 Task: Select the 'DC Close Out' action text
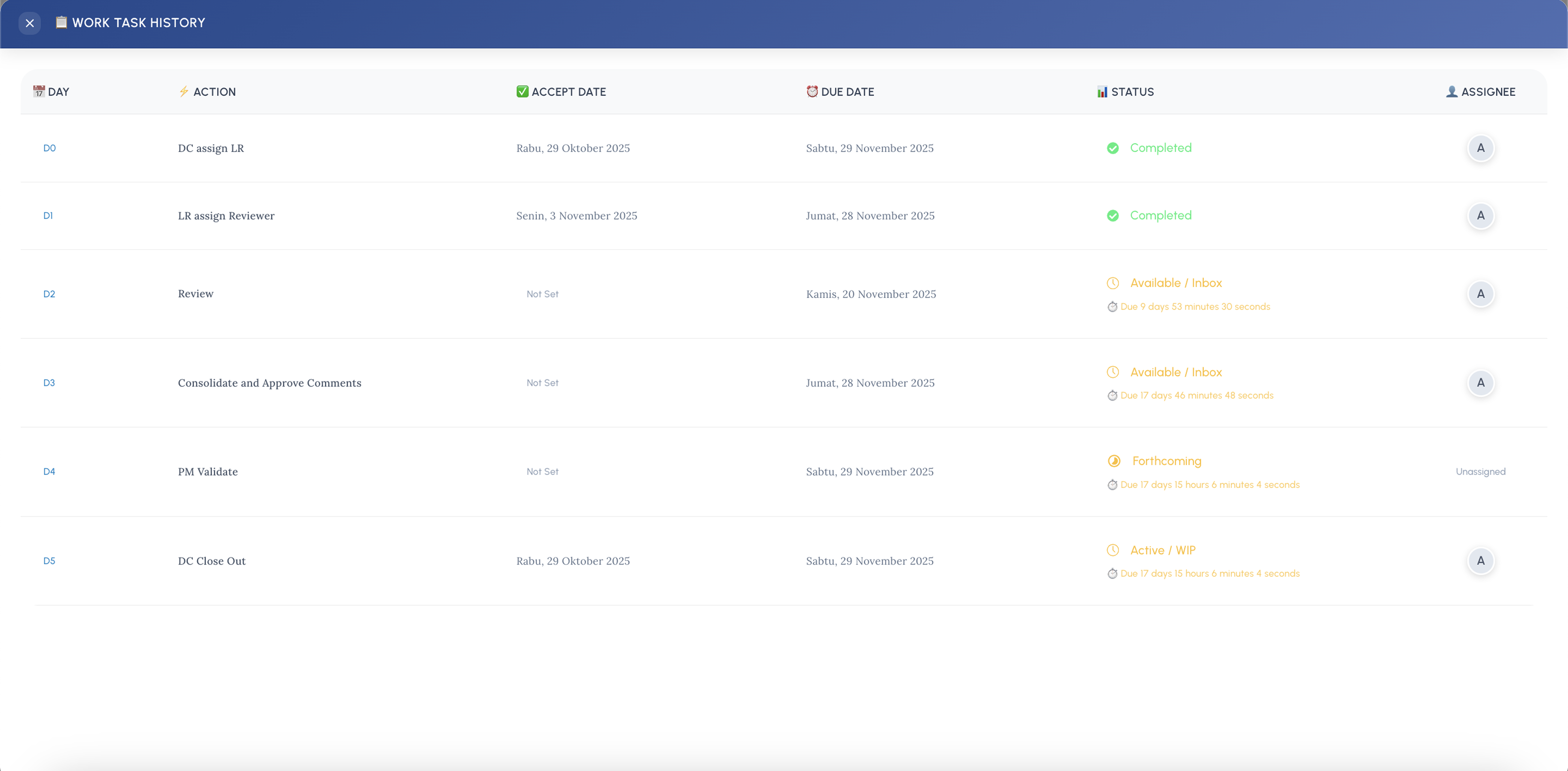pyautogui.click(x=212, y=561)
